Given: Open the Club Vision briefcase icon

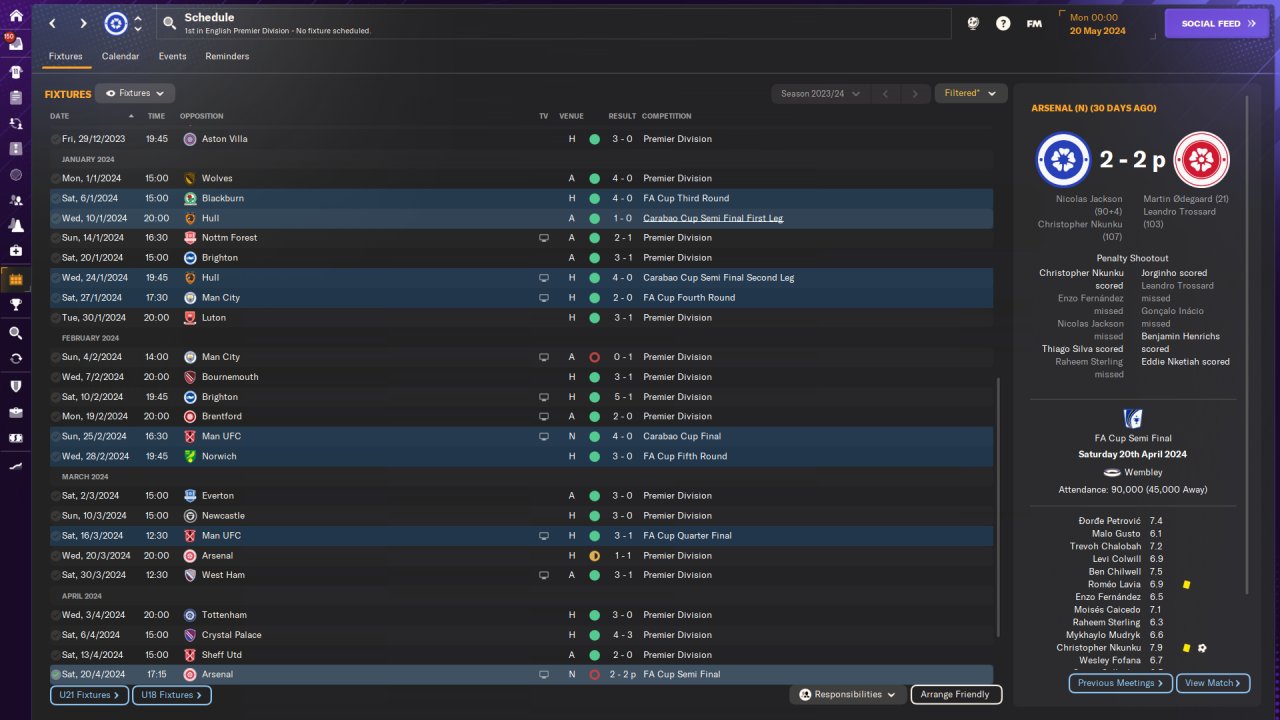Looking at the screenshot, I should tap(15, 412).
